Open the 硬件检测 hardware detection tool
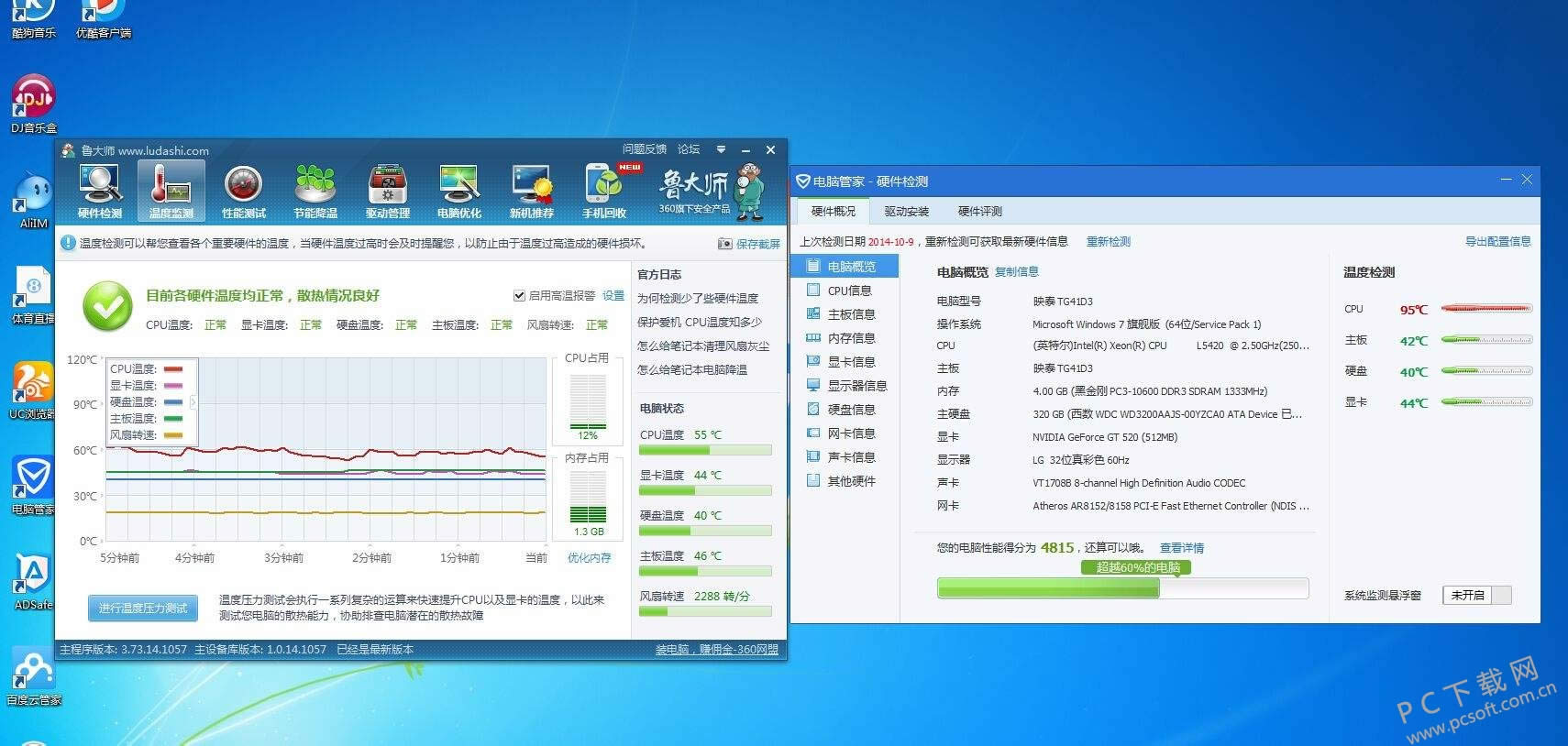Screen dimensions: 1568x746 tap(100, 192)
